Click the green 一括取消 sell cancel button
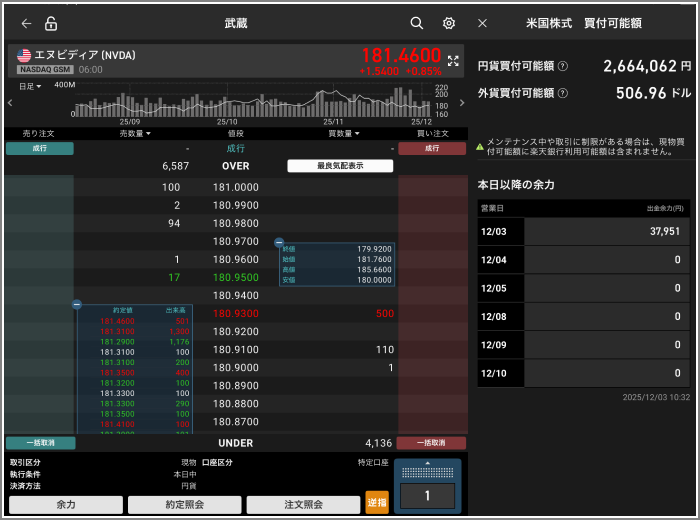 click(41, 443)
